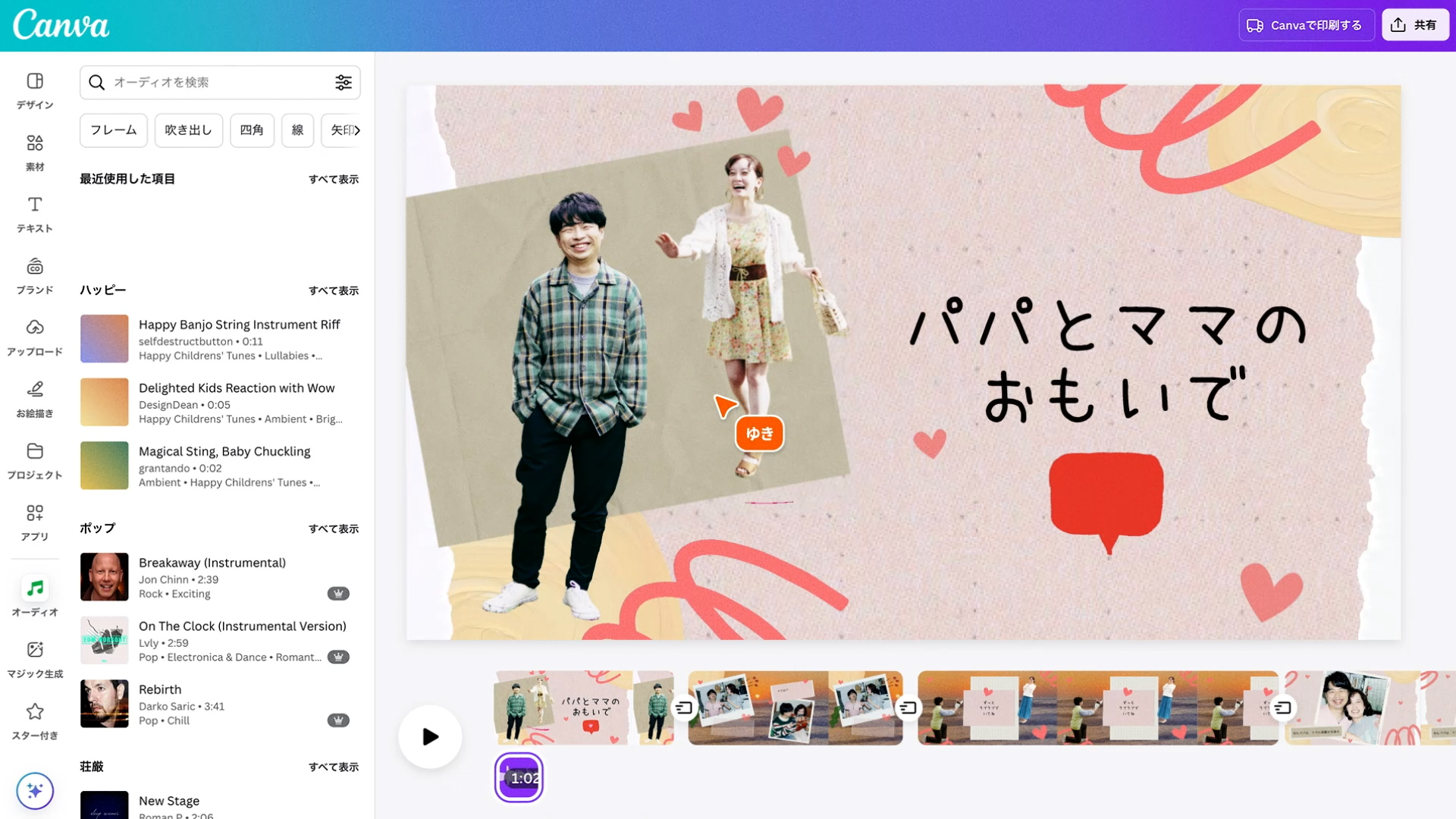Show all ポップ audio tracks
Screen dimensions: 1456x819
tap(334, 529)
